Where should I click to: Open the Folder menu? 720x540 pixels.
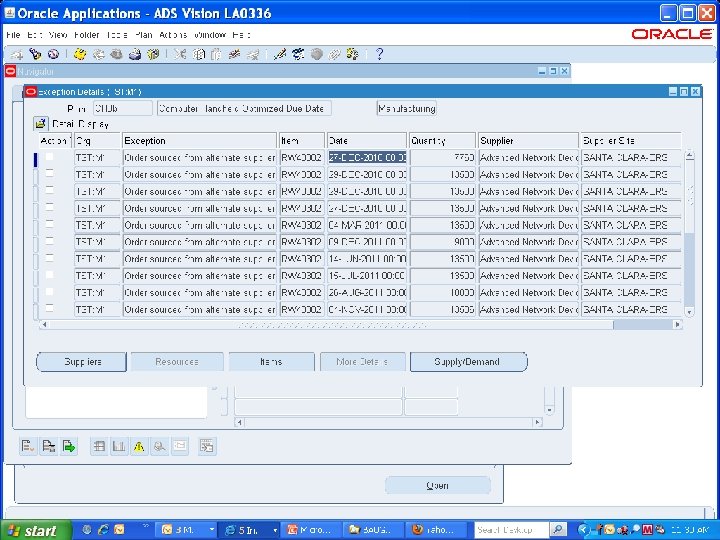[86, 35]
